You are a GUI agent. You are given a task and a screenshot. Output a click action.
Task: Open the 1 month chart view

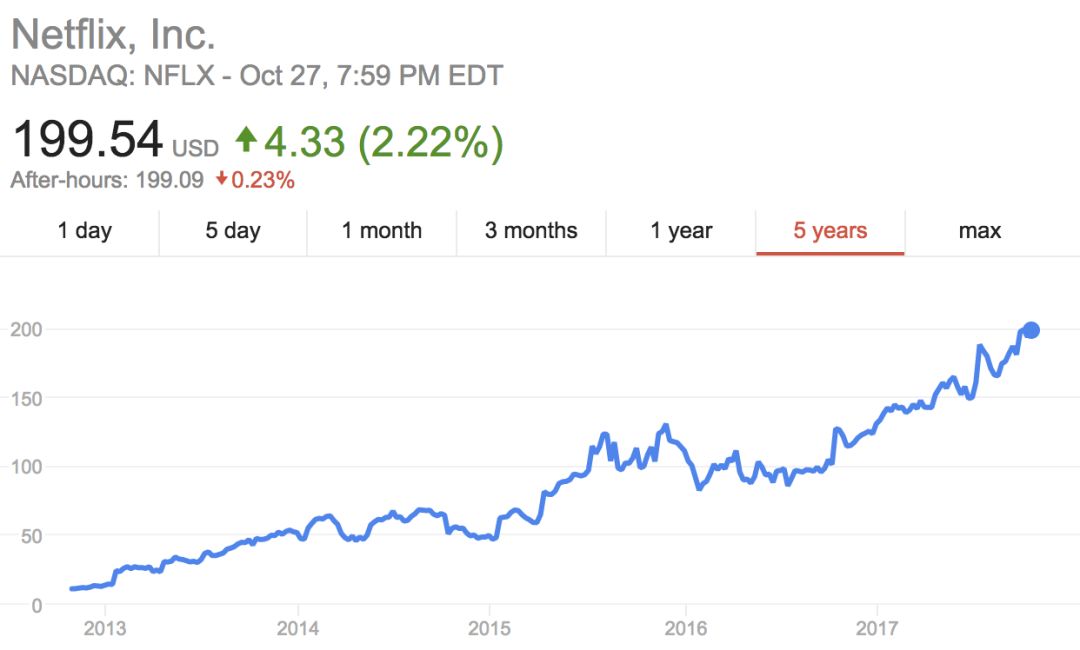[381, 231]
